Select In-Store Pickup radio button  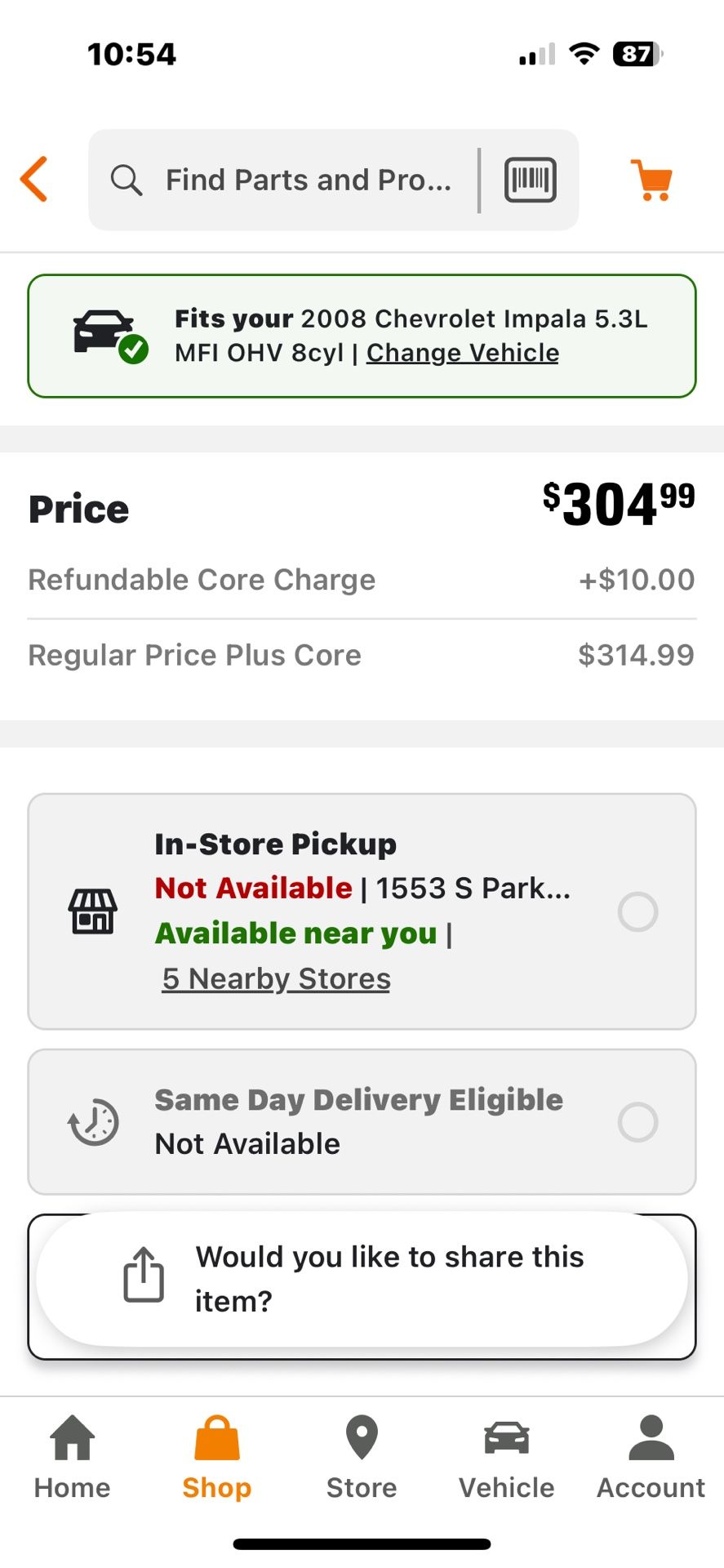637,911
